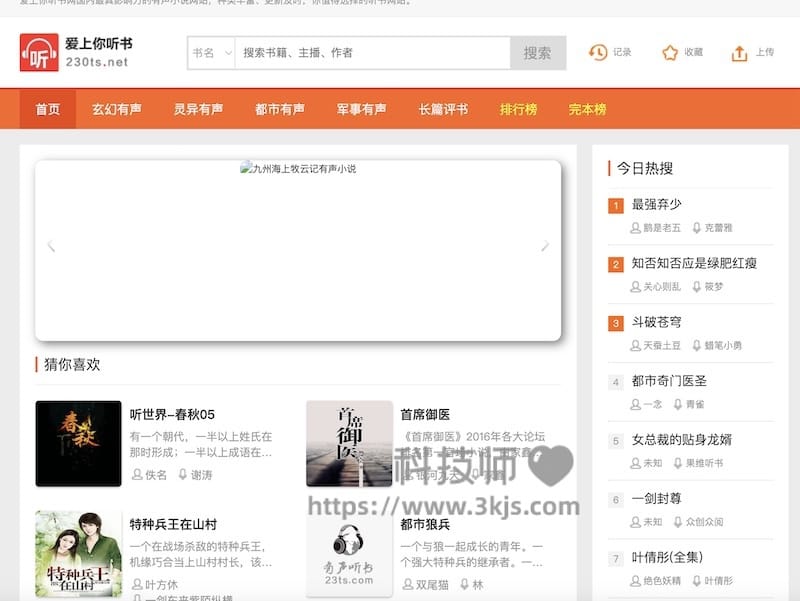
Task: Open the 书名 search type dropdown
Action: click(211, 53)
